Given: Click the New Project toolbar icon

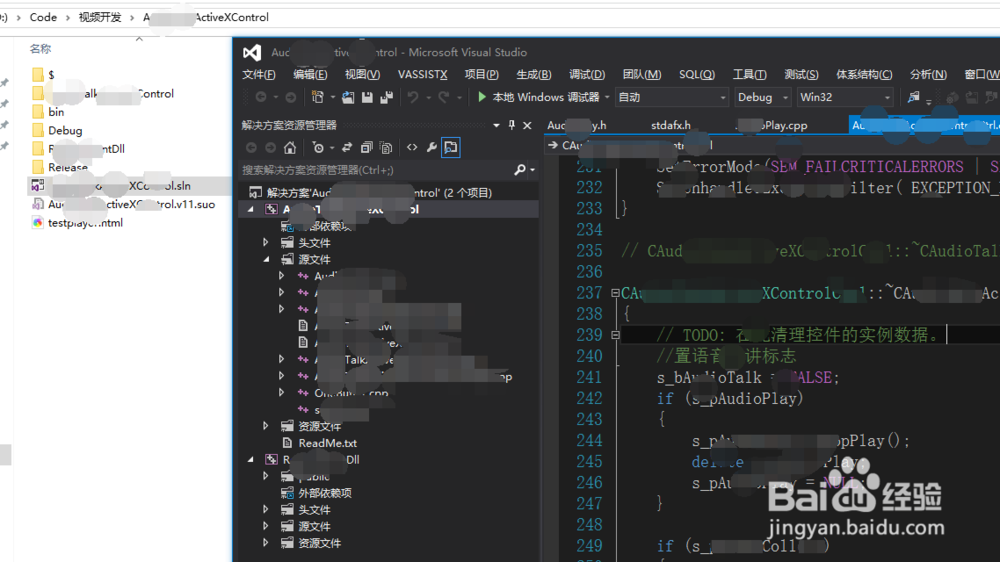Looking at the screenshot, I should 318,97.
